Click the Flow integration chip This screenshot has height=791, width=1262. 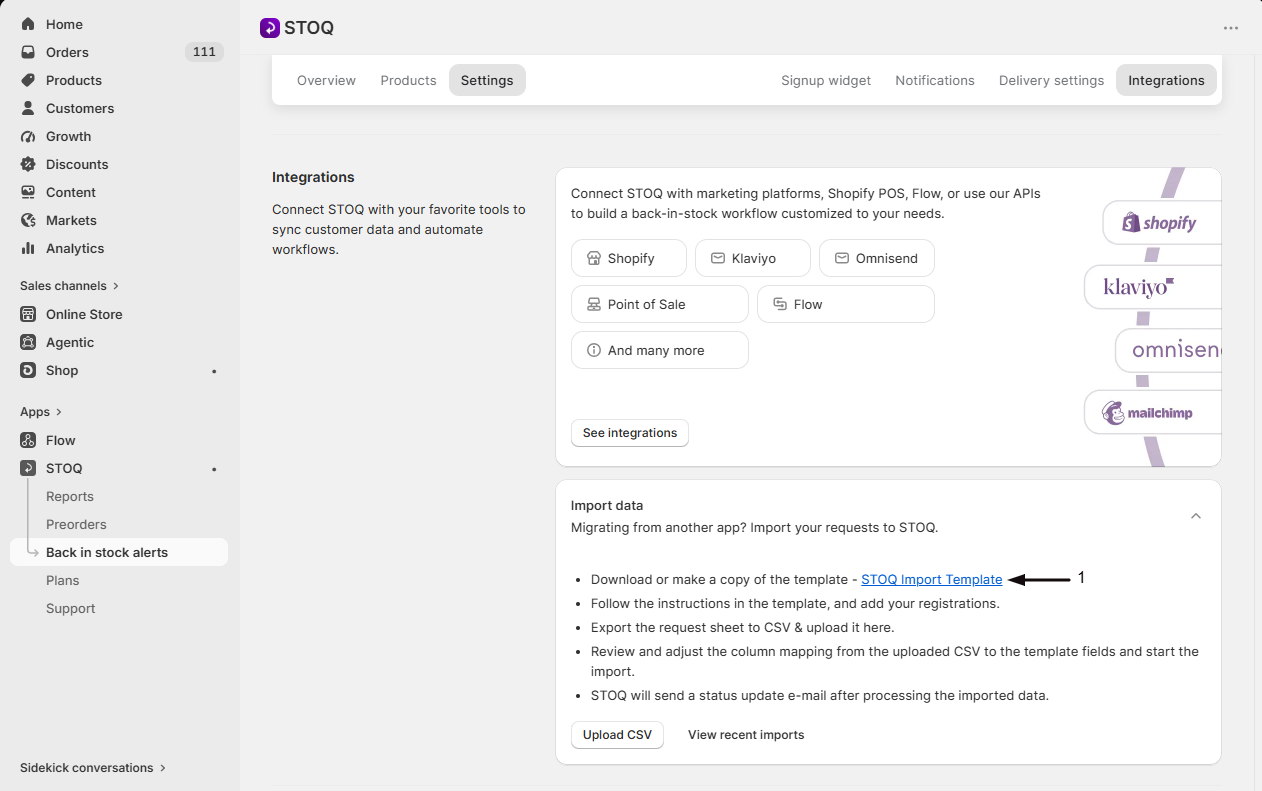(x=846, y=304)
